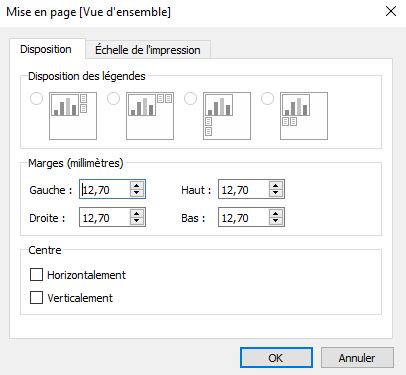
Task: Select third legend layout radio button
Action: pos(190,99)
